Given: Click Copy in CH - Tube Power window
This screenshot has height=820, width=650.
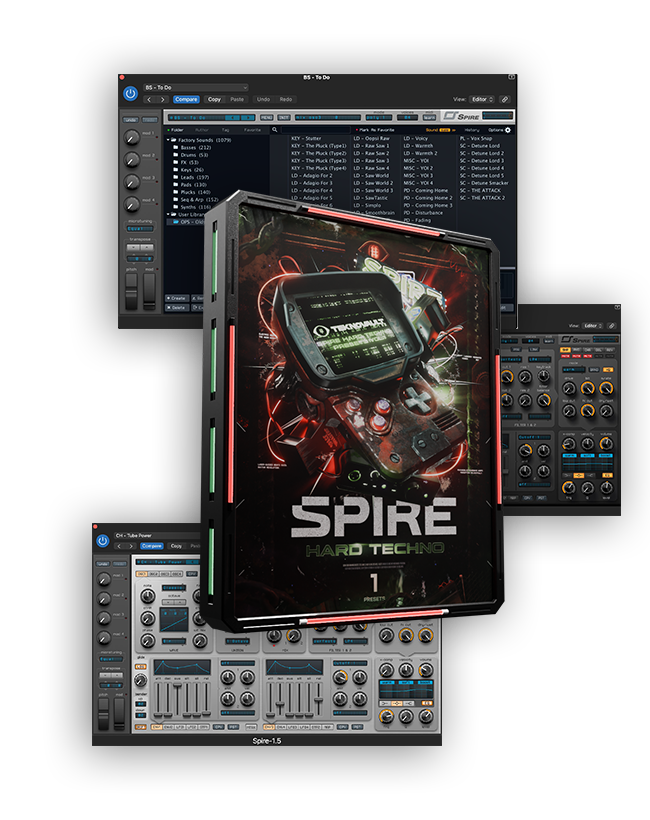Looking at the screenshot, I should tap(176, 546).
